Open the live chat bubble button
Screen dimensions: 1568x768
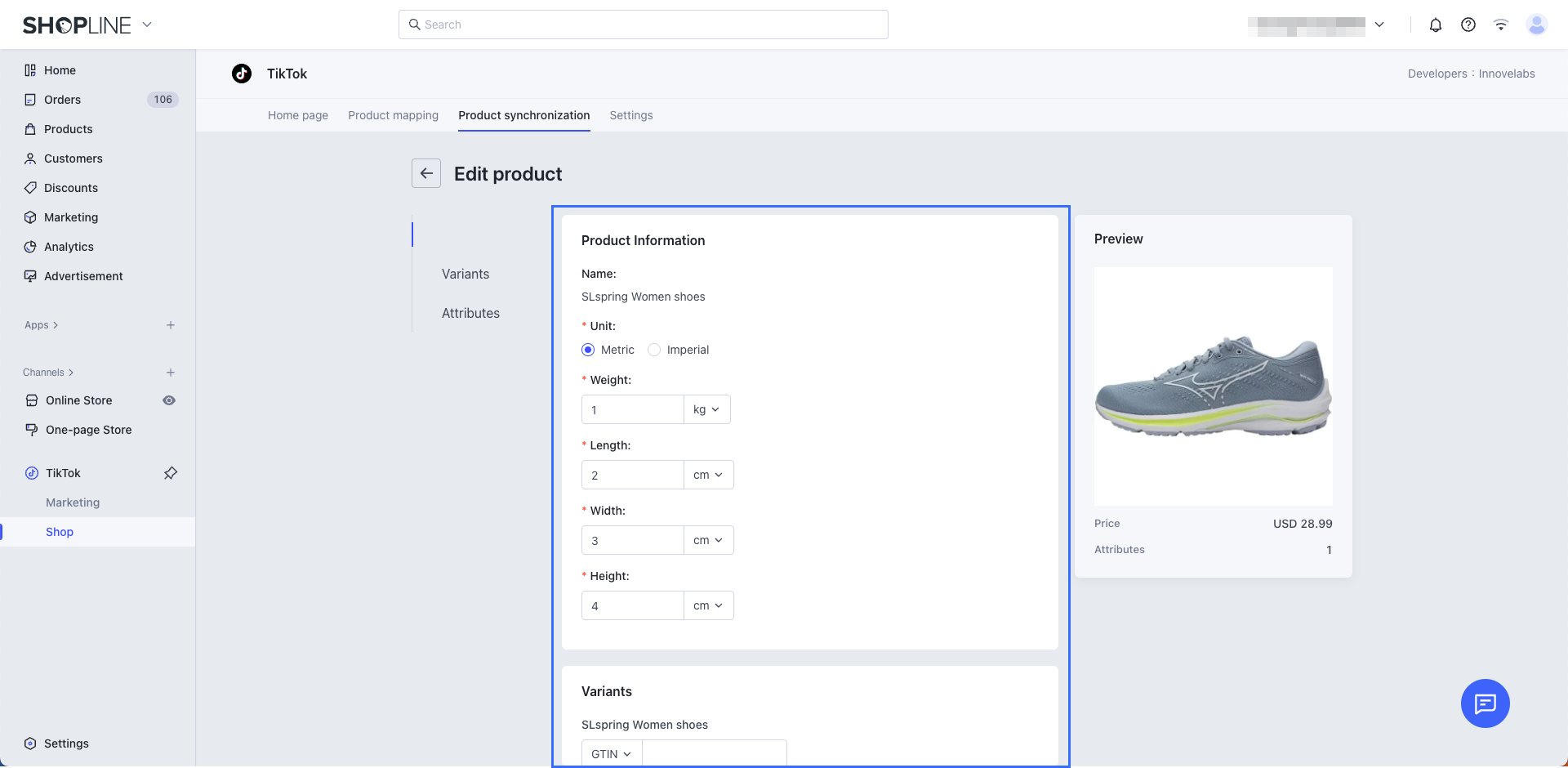(x=1485, y=703)
